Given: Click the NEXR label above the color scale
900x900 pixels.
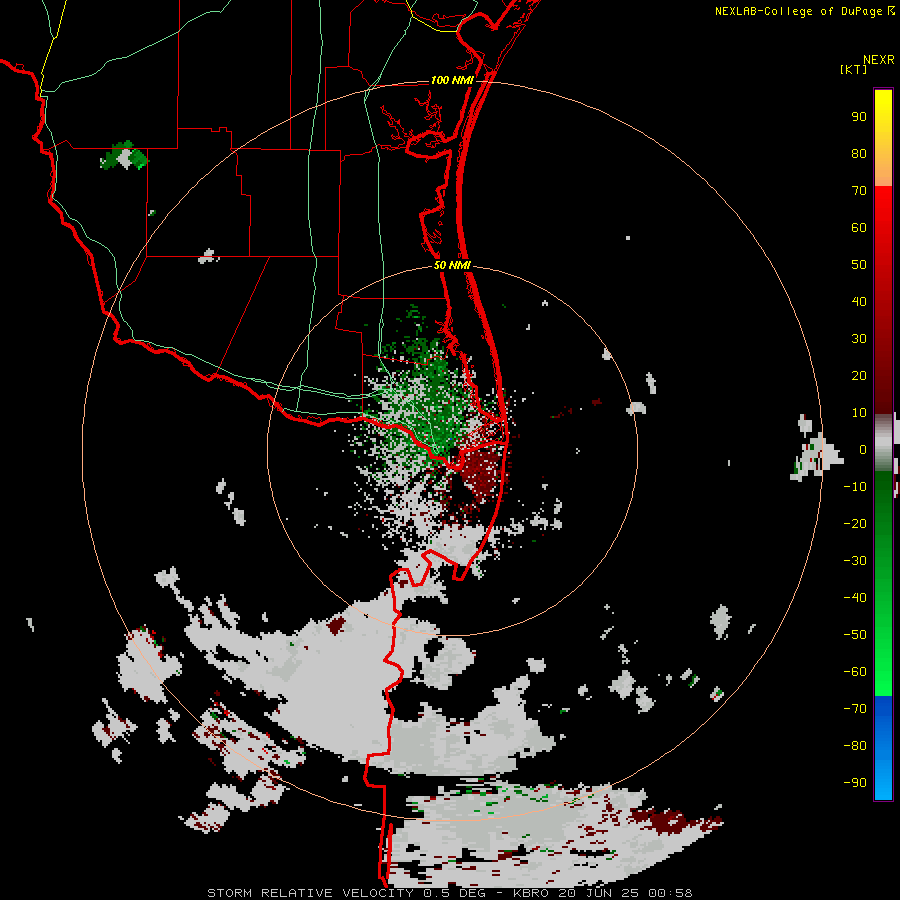Looking at the screenshot, I should [x=879, y=60].
